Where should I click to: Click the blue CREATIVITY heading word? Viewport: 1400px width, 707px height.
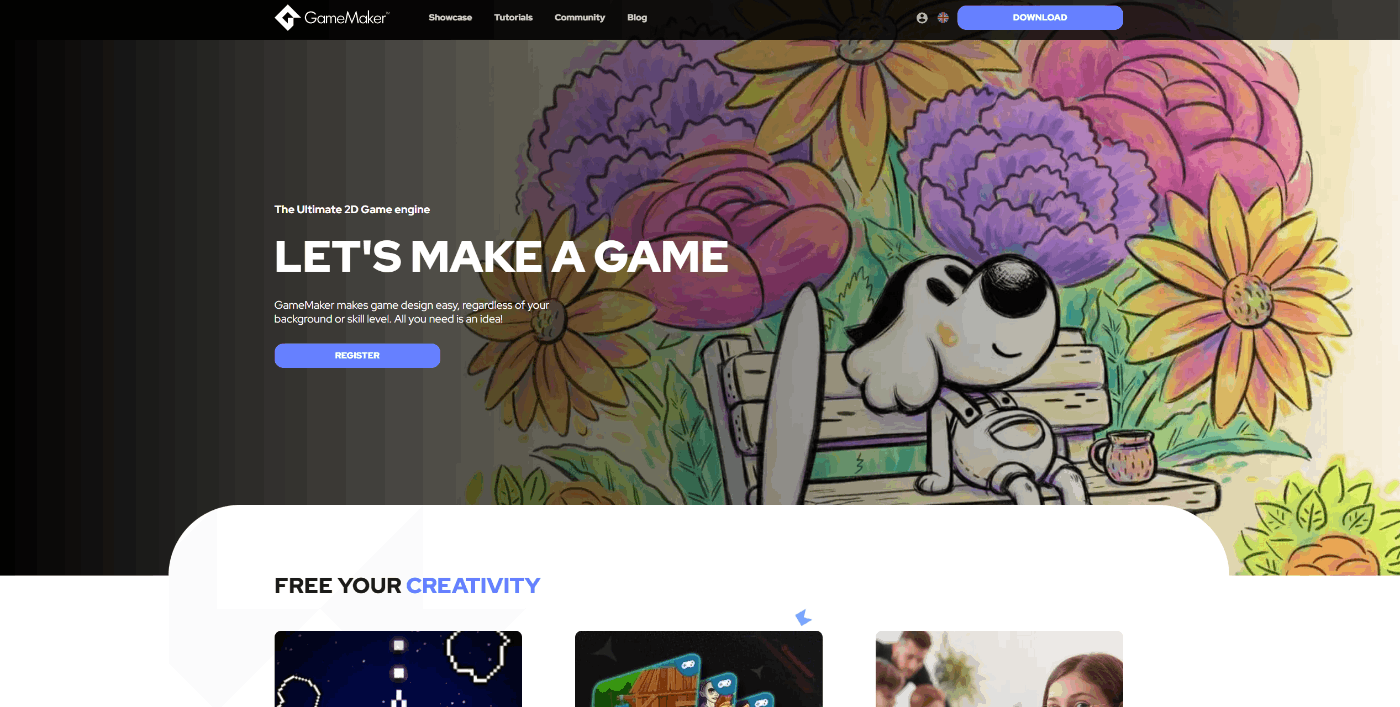pyautogui.click(x=473, y=586)
